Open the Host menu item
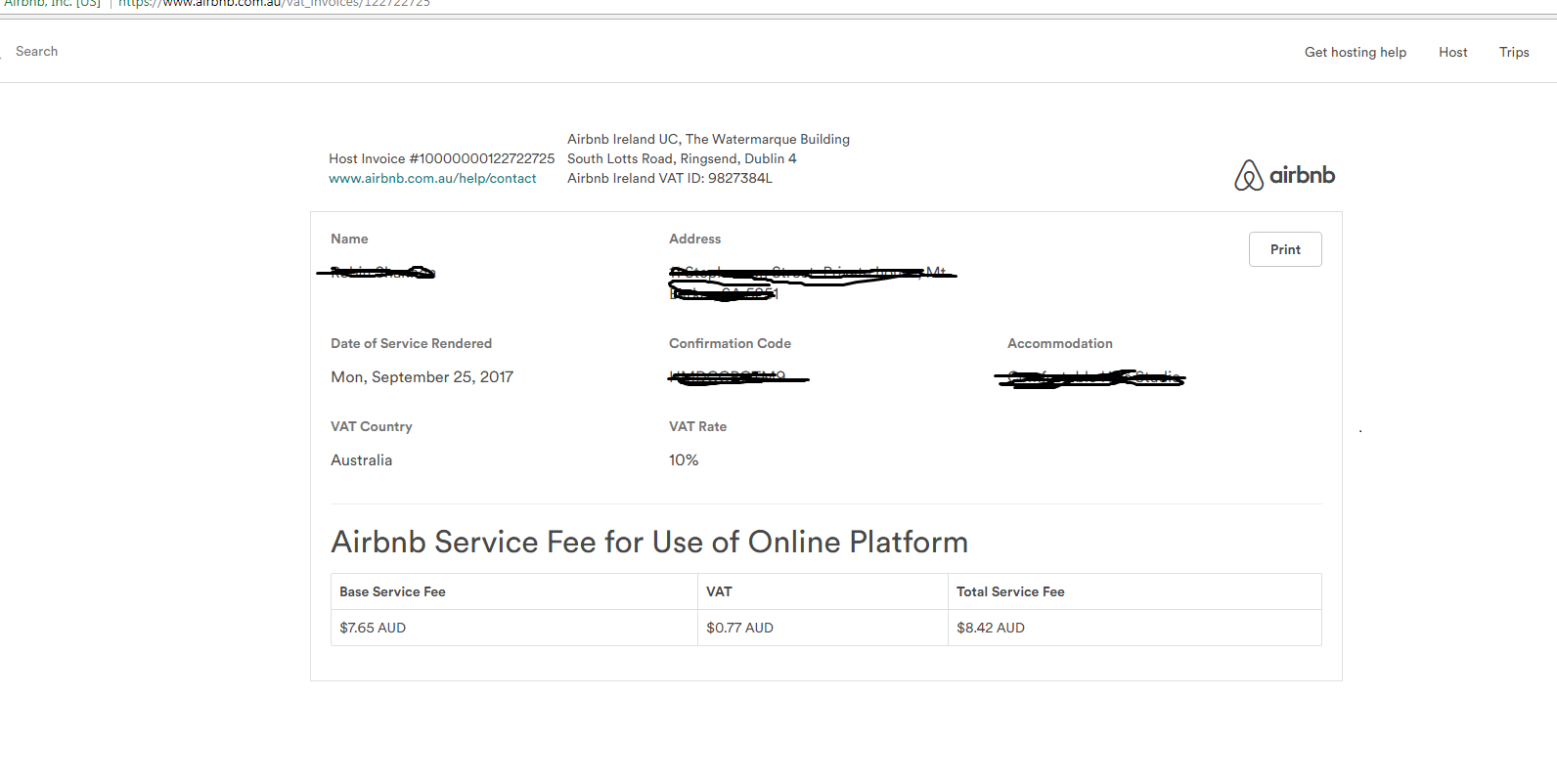The height and width of the screenshot is (784, 1557). pos(1452,53)
